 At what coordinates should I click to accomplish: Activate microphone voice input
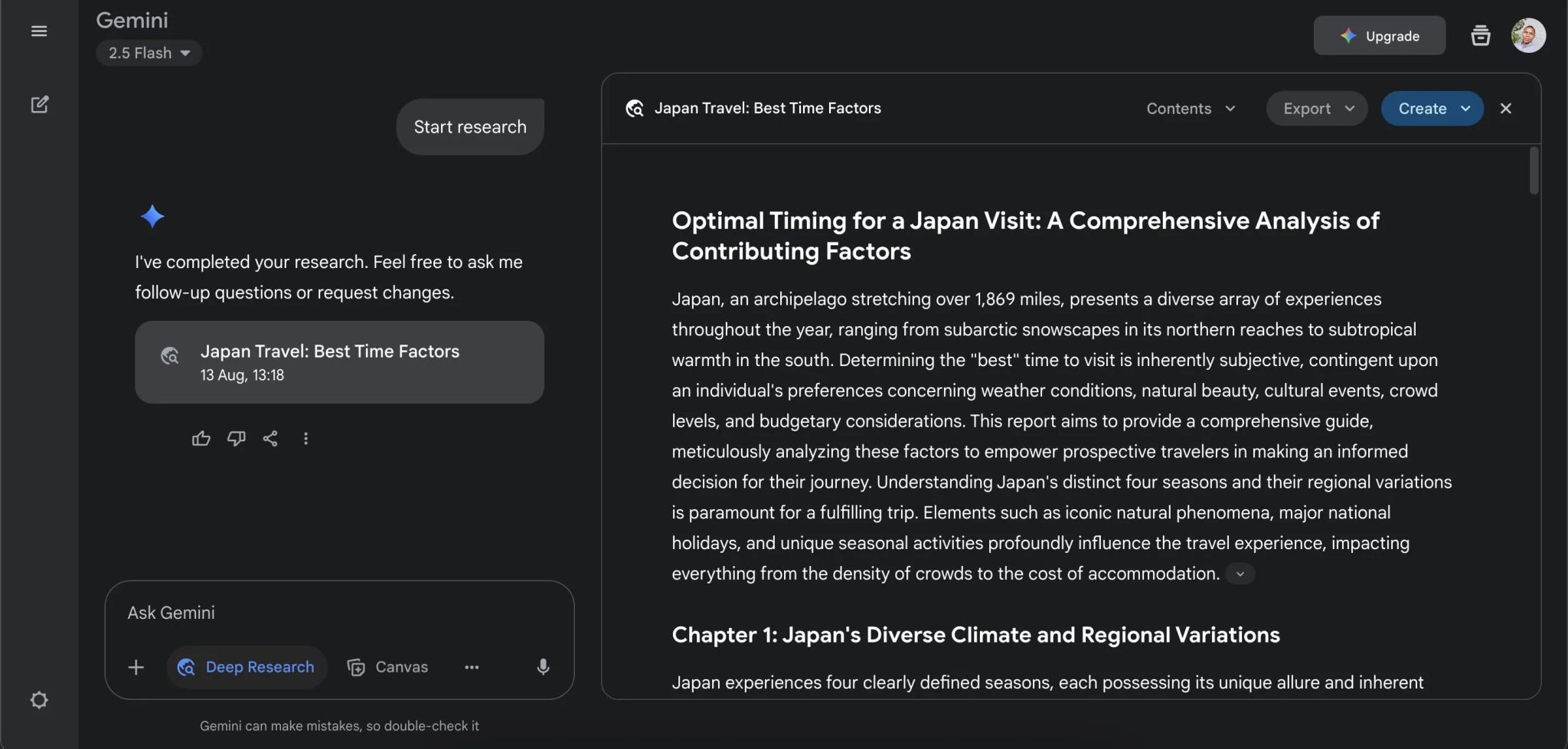click(x=543, y=667)
